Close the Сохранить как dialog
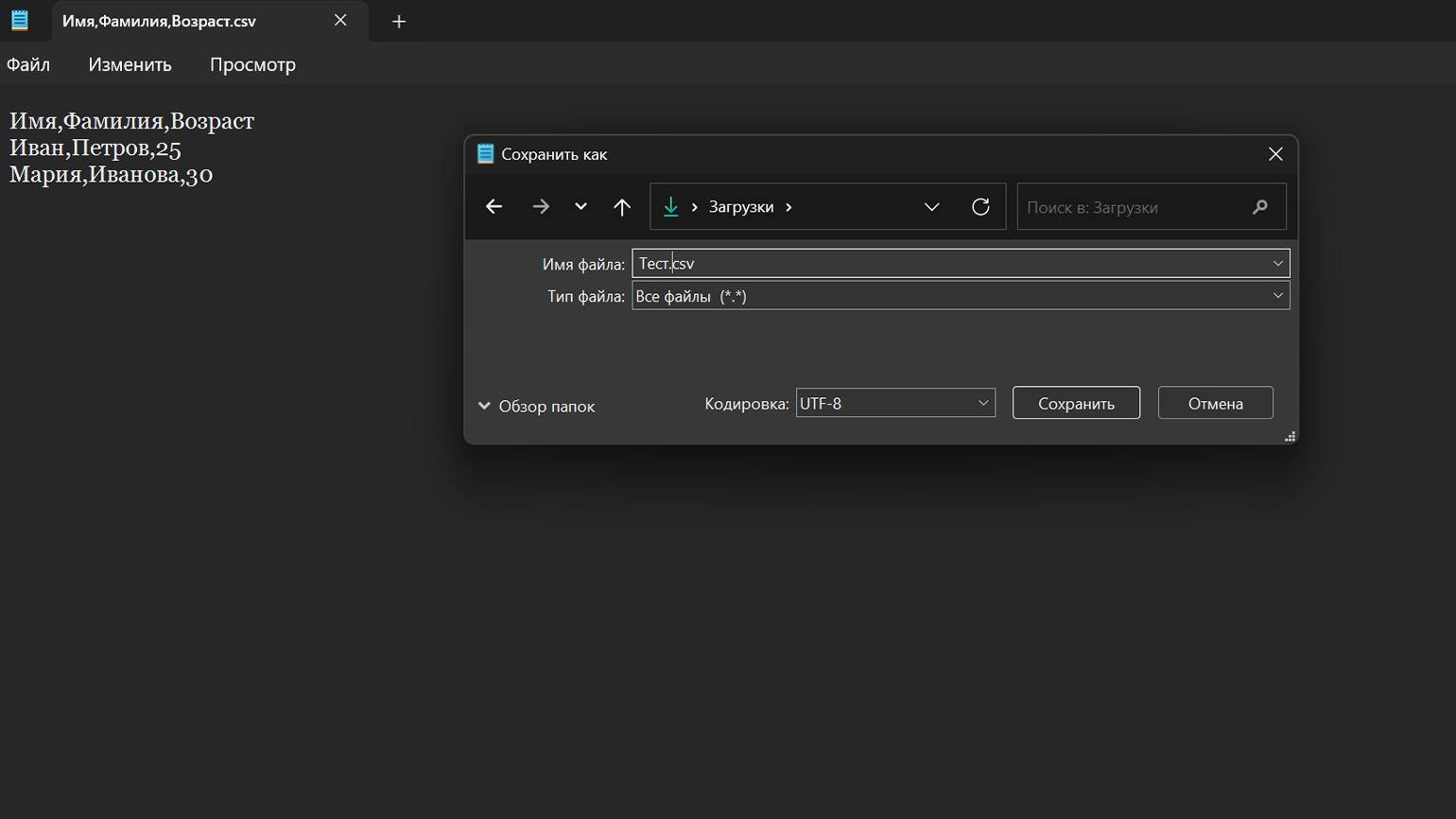Image resolution: width=1456 pixels, height=819 pixels. click(x=1275, y=154)
